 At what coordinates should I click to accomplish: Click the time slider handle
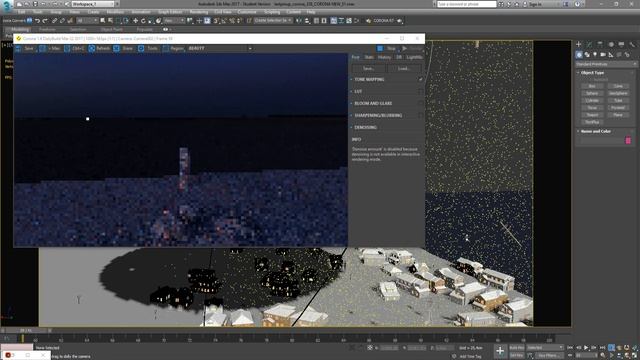[25, 331]
